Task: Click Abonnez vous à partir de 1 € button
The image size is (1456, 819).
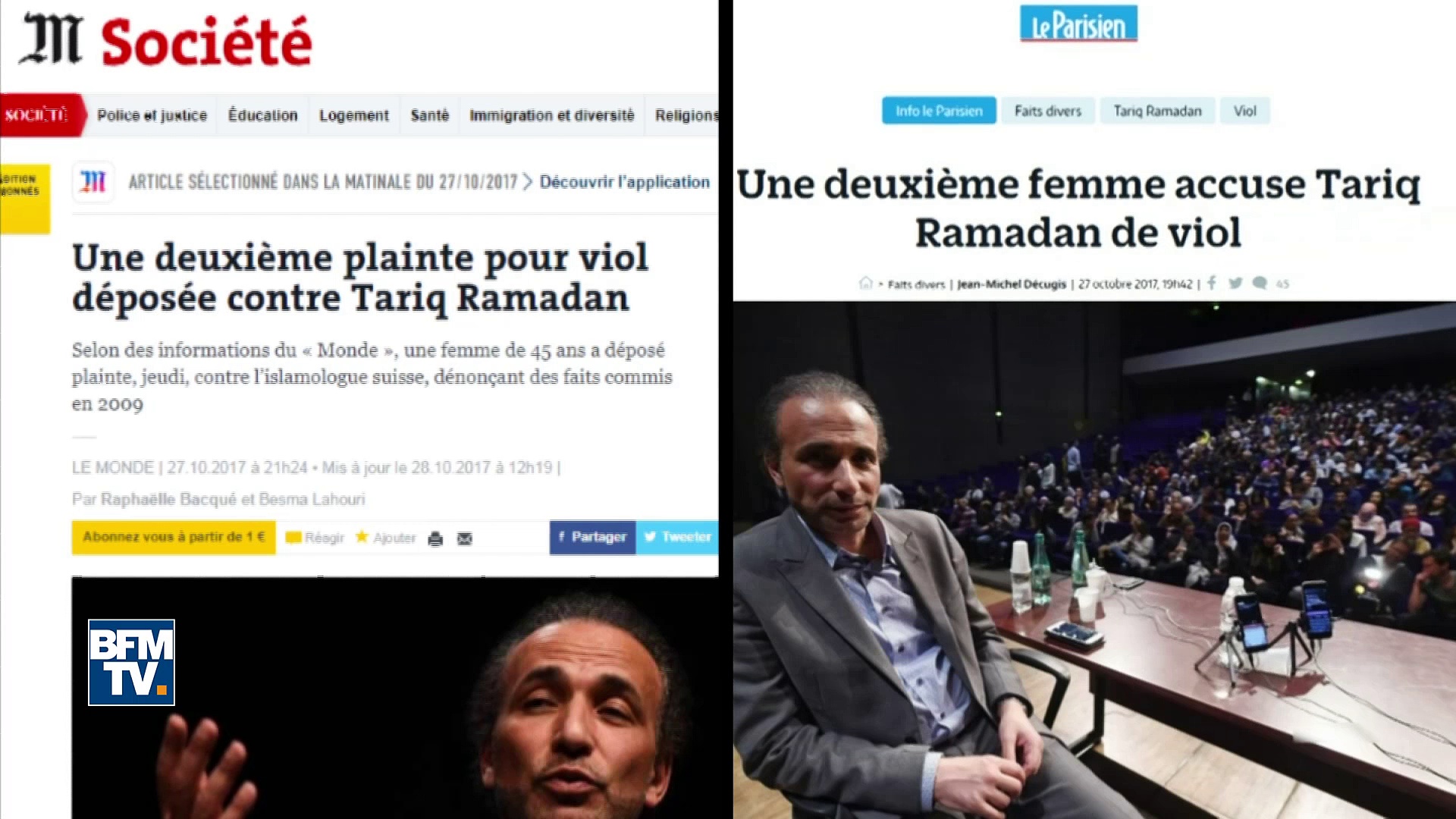Action: [174, 537]
